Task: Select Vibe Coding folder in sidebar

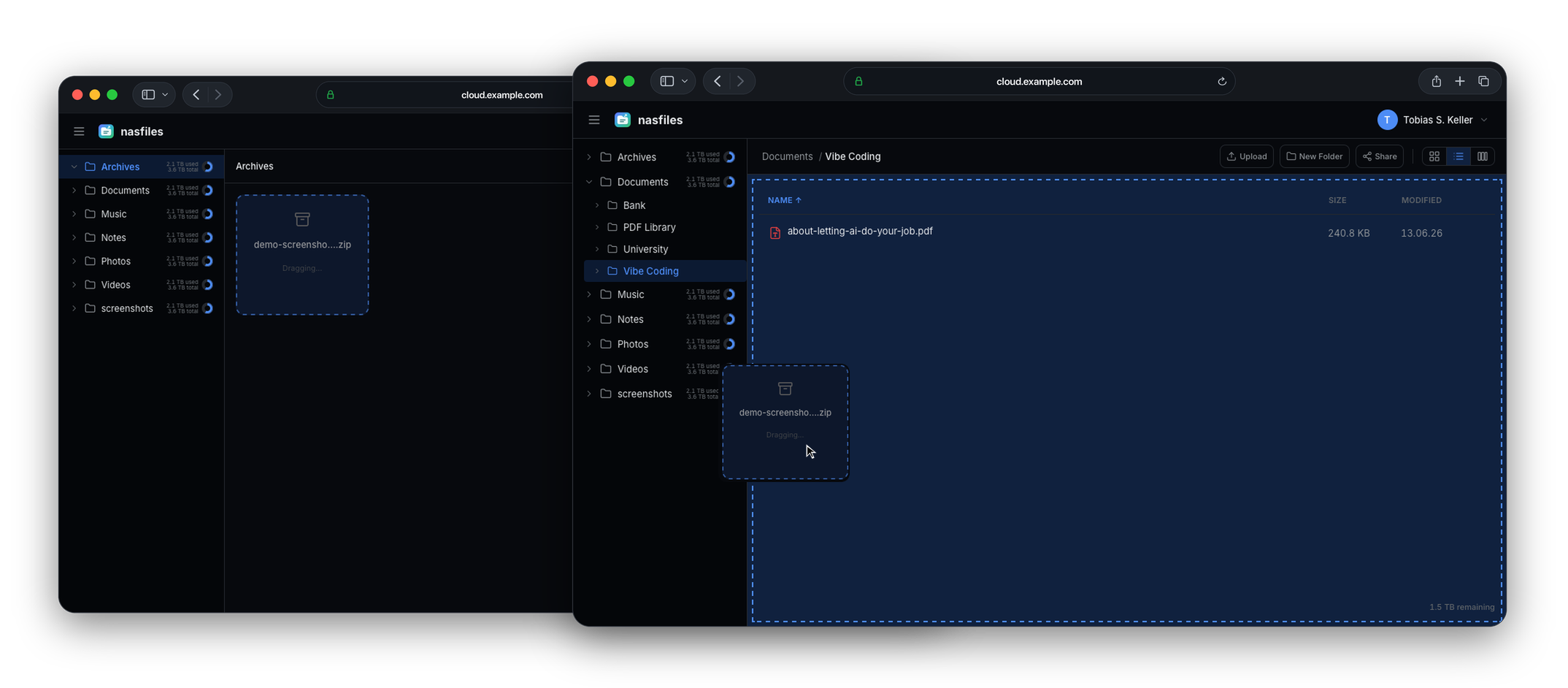Action: click(x=665, y=271)
